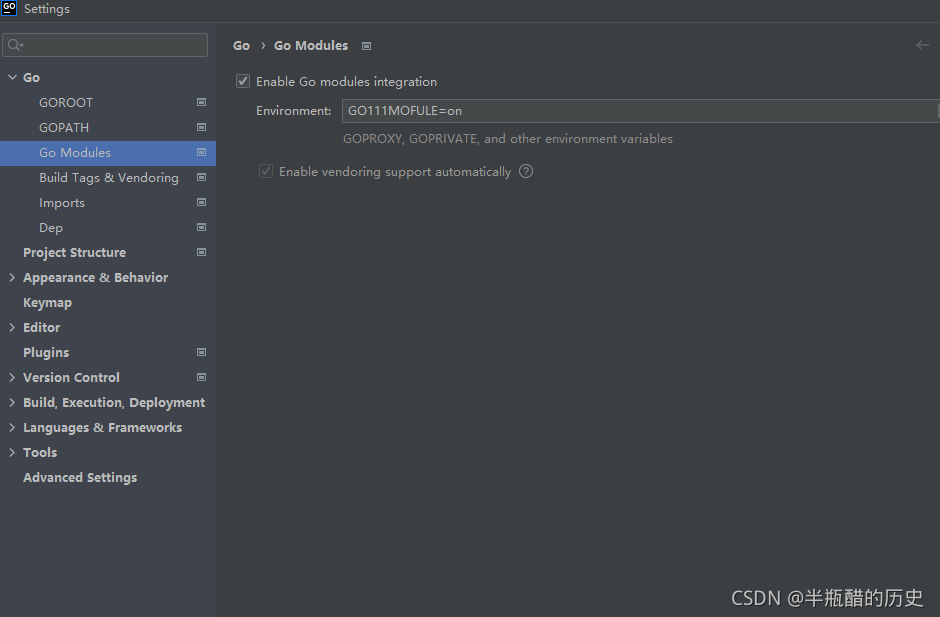Expand the Editor settings section
This screenshot has height=617, width=940.
(11, 327)
